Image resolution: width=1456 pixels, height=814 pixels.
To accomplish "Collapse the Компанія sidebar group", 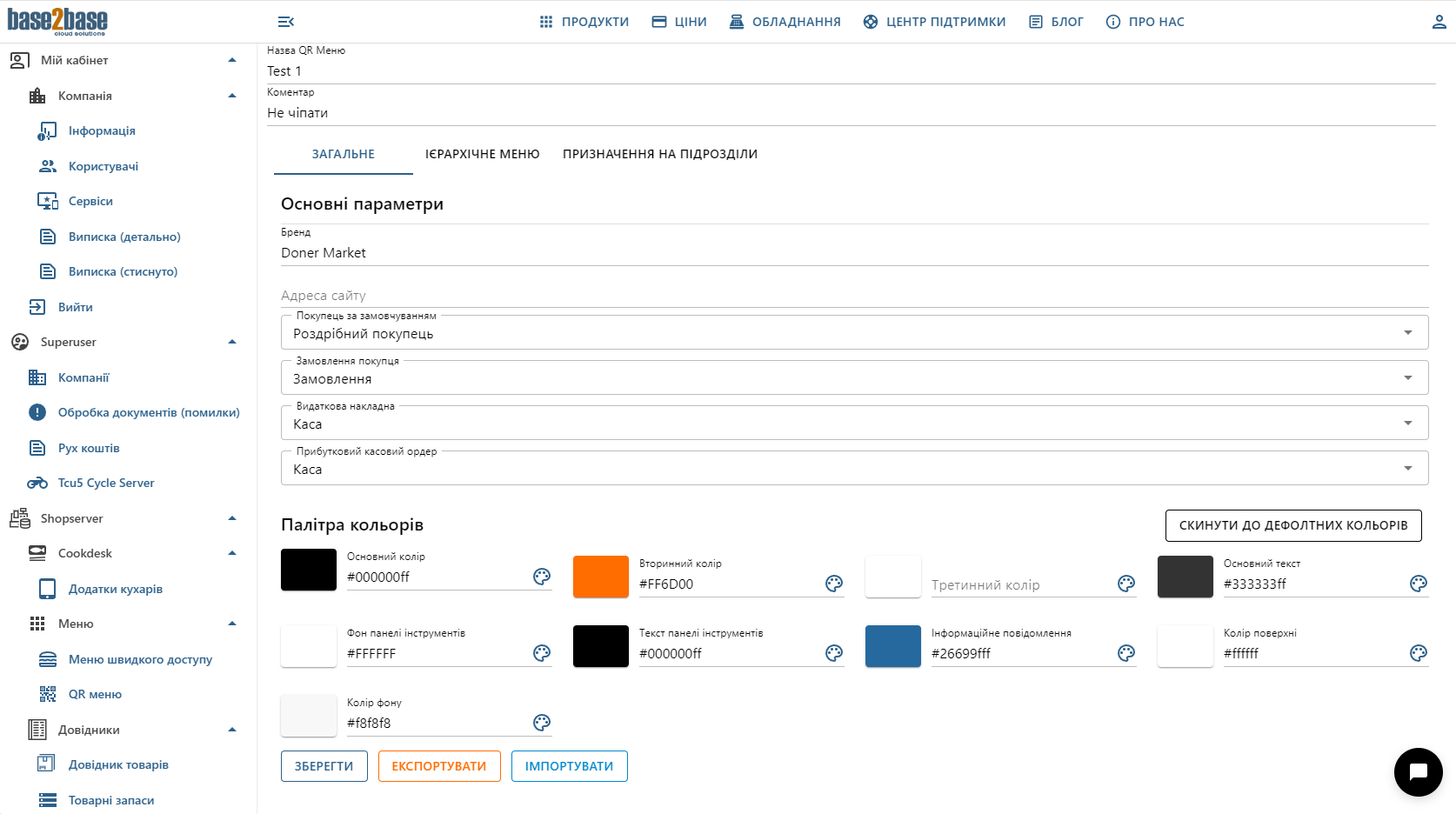I will [232, 96].
